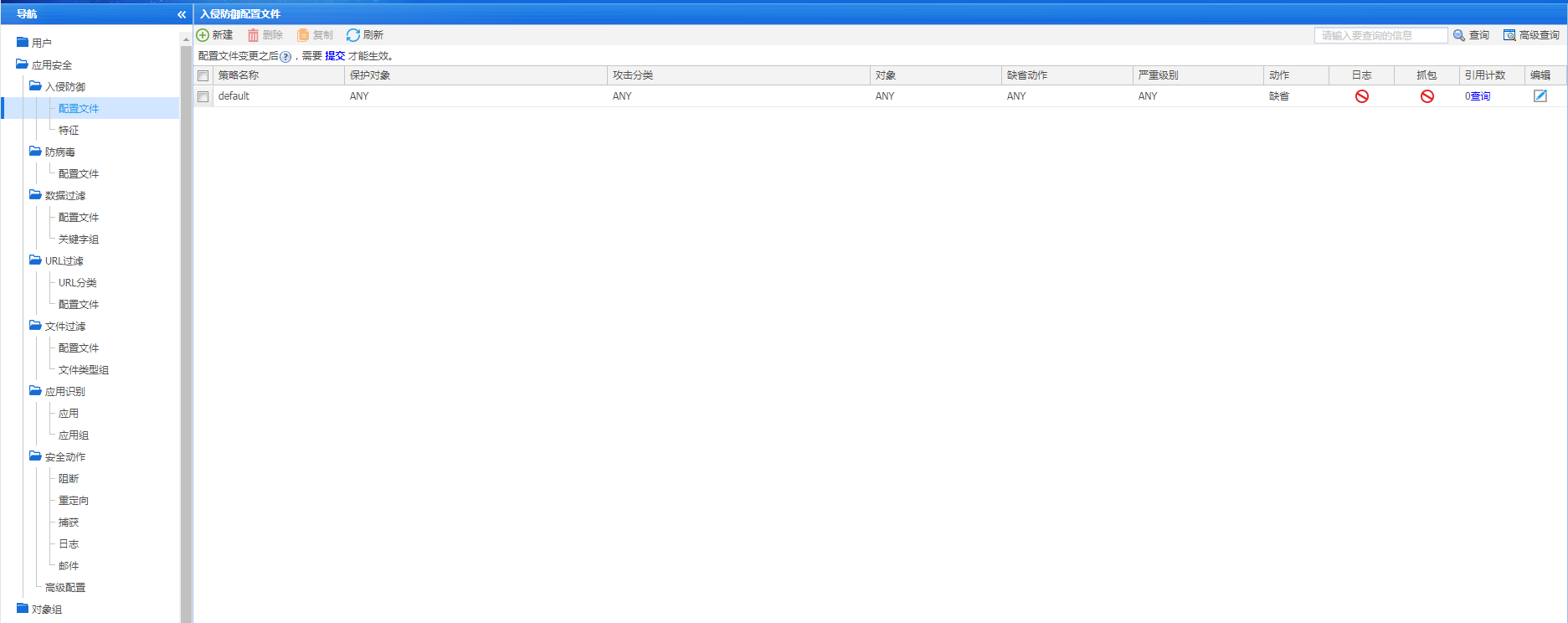The image size is (1568, 623).
Task: Toggle packet capture icon for default row
Action: 1427,96
